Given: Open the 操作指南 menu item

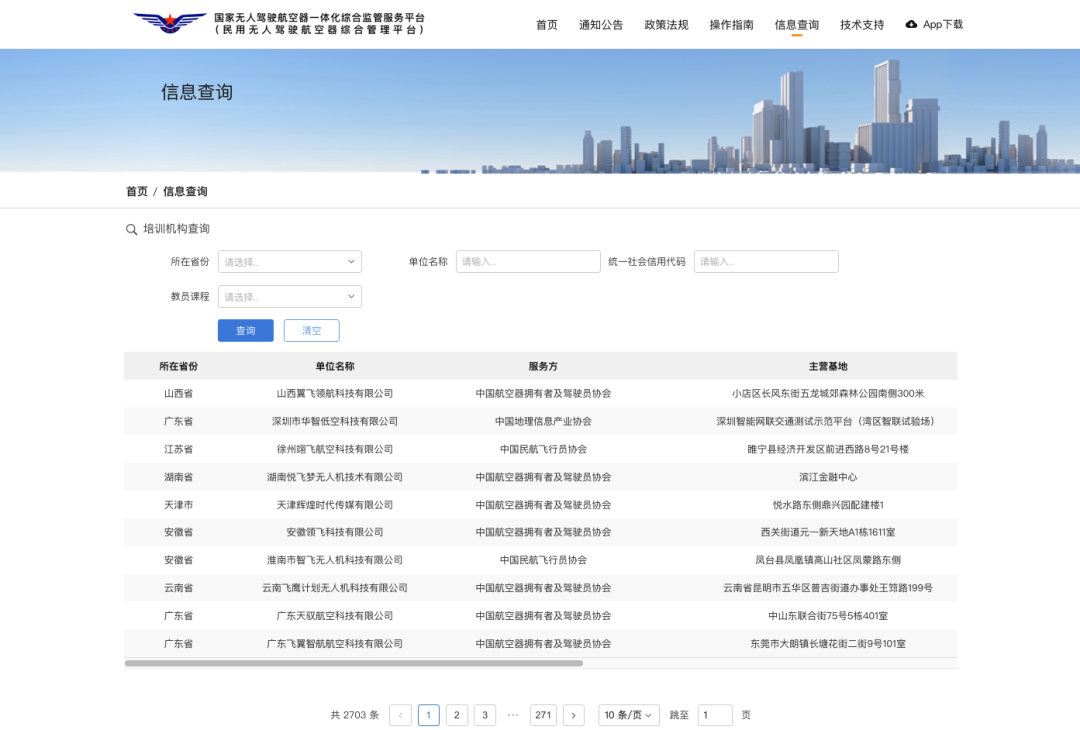Looking at the screenshot, I should [x=731, y=25].
